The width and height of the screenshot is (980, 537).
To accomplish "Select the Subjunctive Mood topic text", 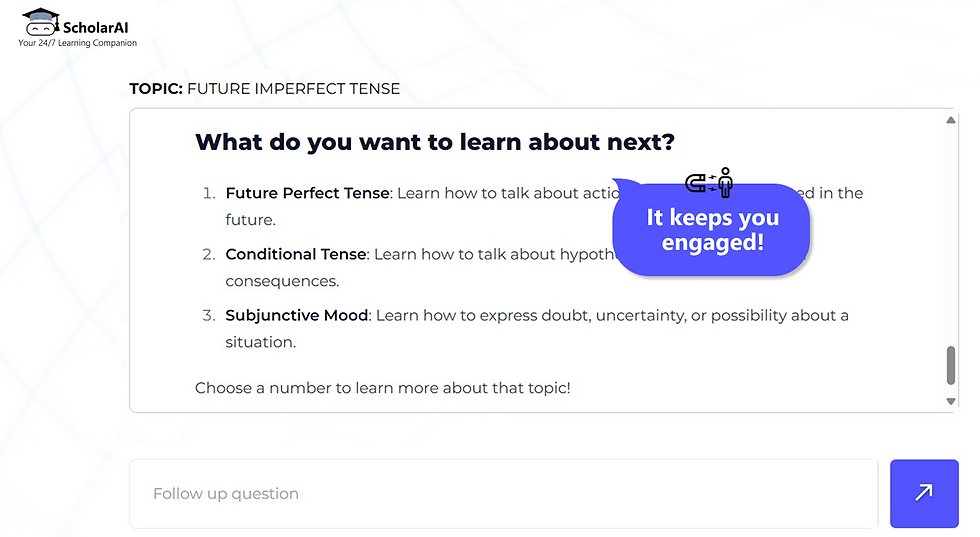I will pyautogui.click(x=297, y=315).
